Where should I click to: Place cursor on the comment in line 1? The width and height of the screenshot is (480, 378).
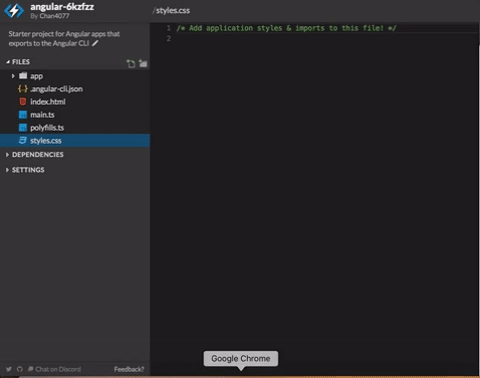286,28
